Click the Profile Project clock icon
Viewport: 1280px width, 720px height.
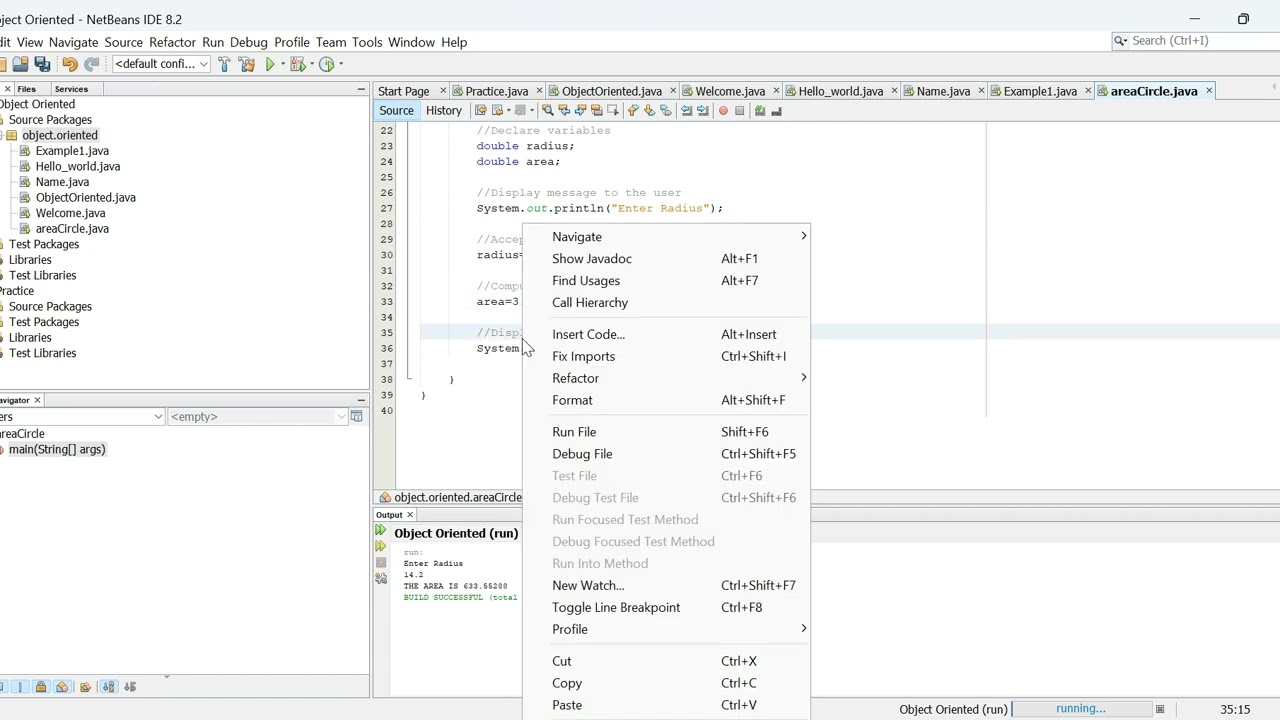pyautogui.click(x=326, y=64)
